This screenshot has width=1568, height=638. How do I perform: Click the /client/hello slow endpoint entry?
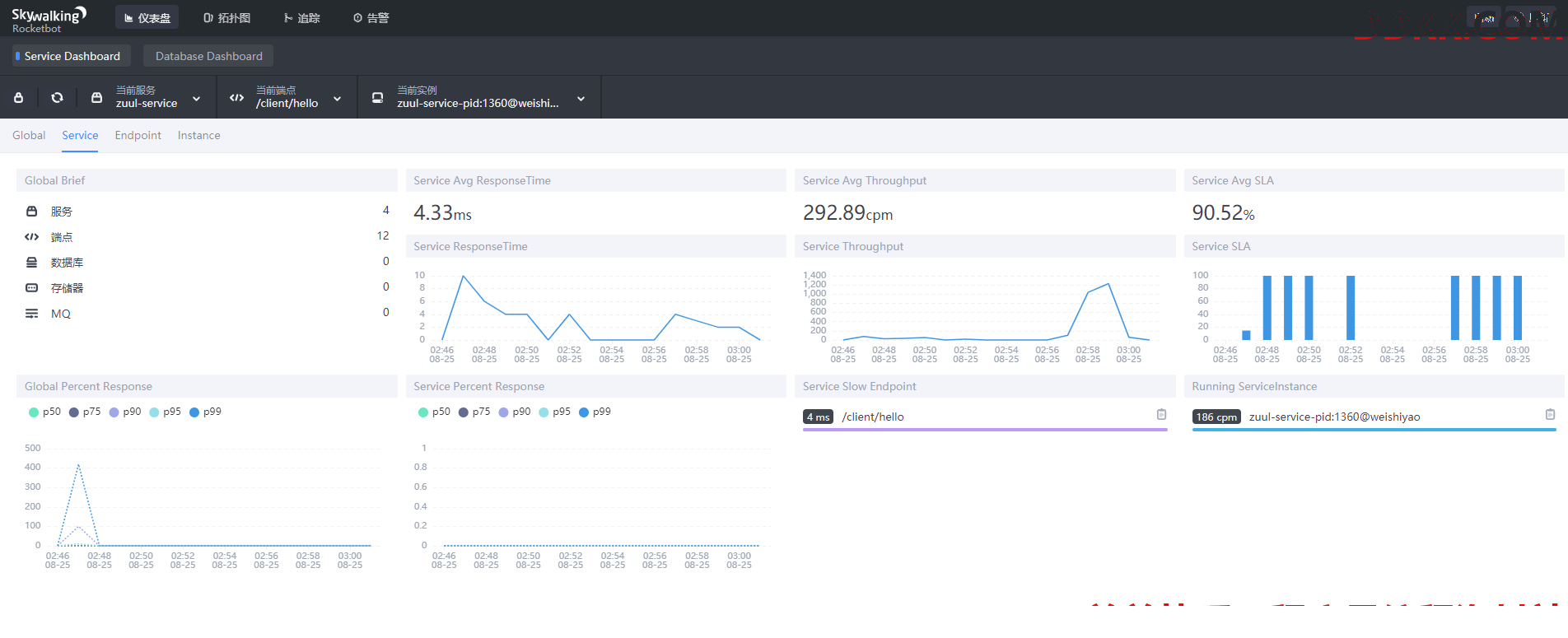pyautogui.click(x=873, y=417)
